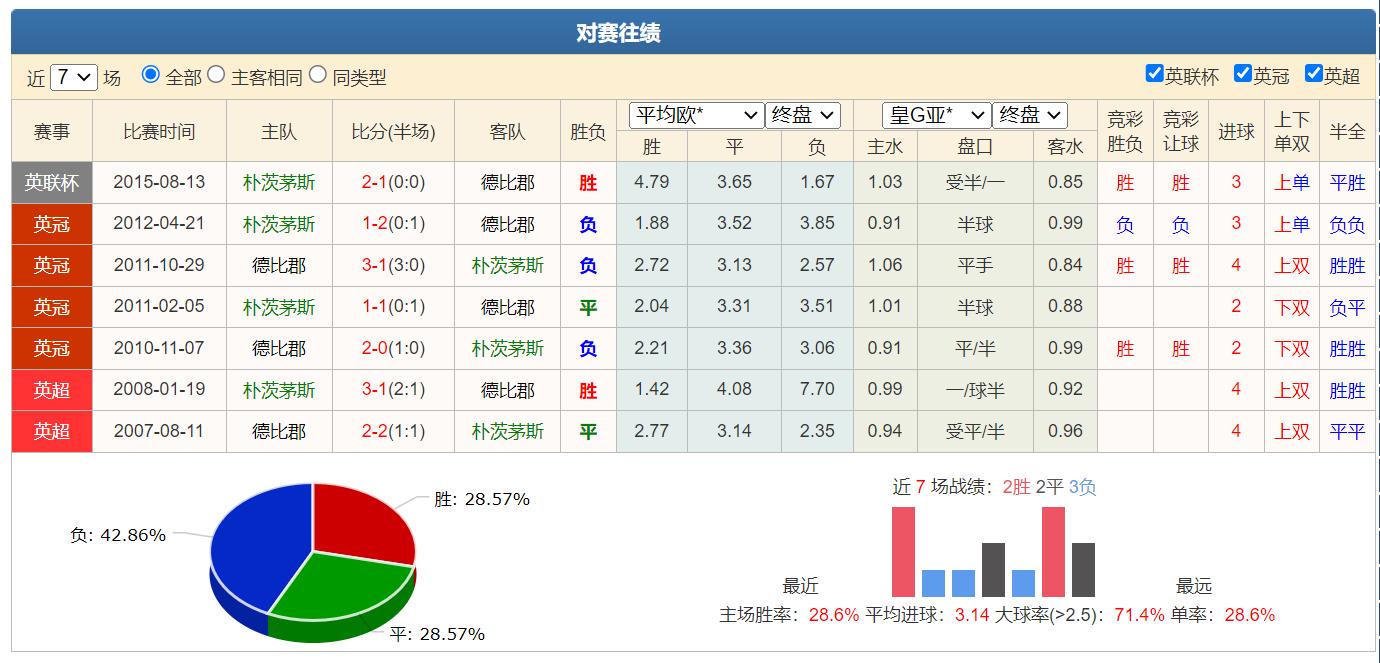Open the left 终盘 stage dropdown
1380x663 pixels.
803,114
